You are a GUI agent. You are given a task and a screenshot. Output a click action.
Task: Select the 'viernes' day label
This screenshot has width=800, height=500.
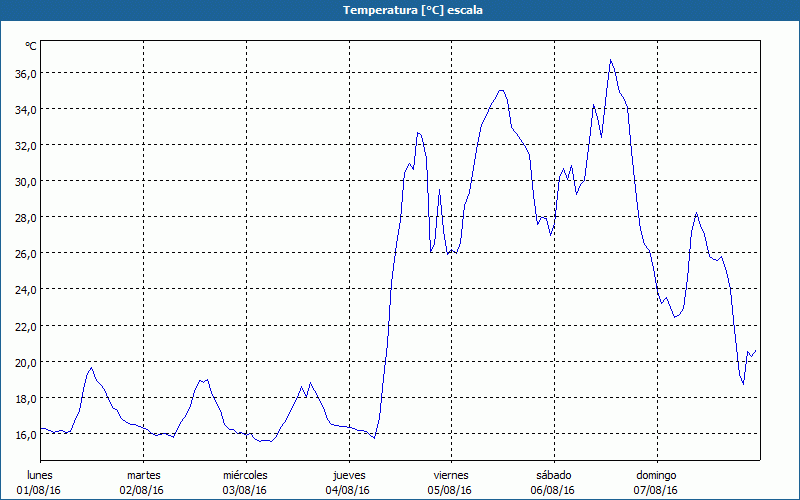point(451,475)
